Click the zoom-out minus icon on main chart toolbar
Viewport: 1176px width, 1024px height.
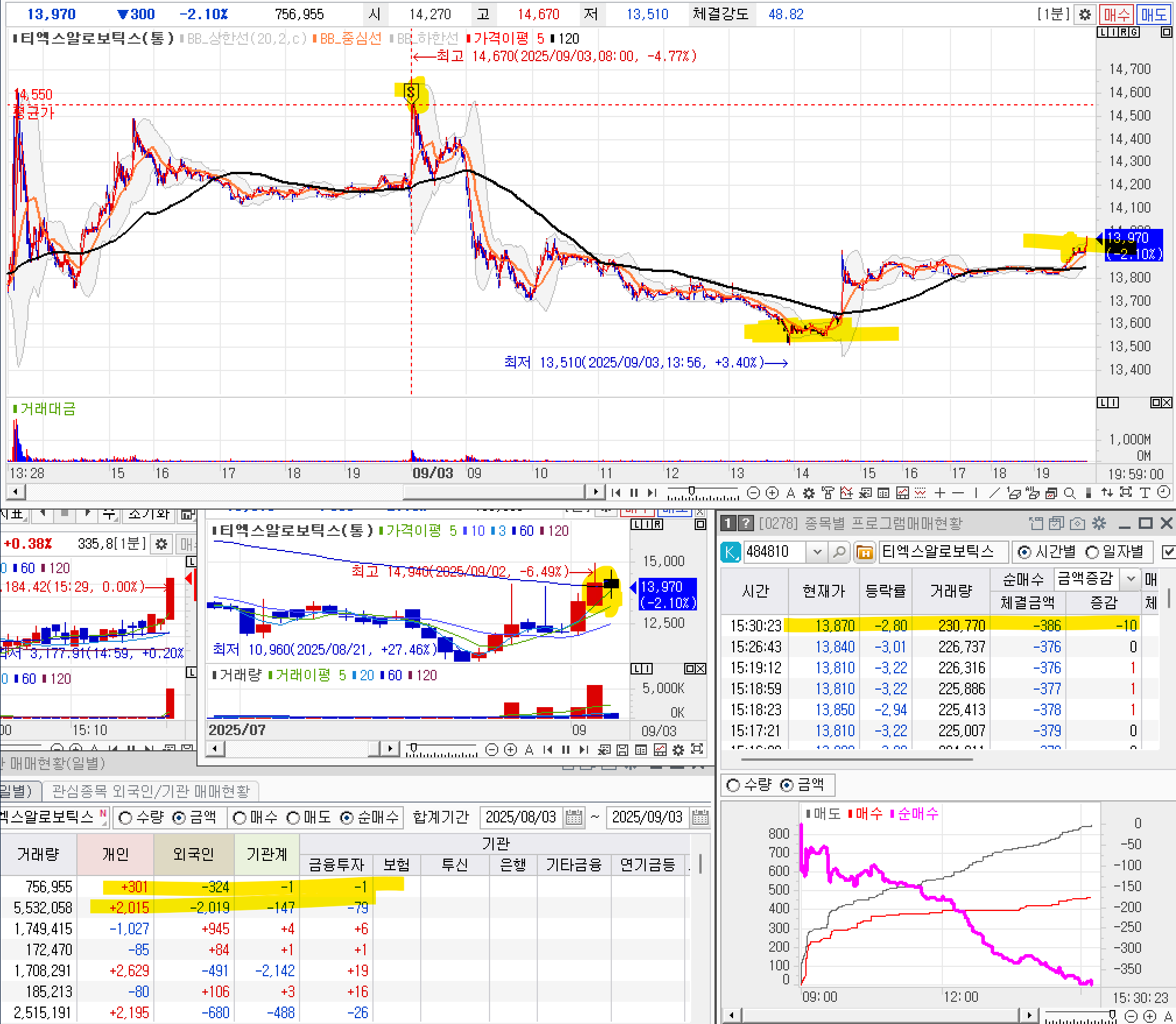[x=753, y=493]
